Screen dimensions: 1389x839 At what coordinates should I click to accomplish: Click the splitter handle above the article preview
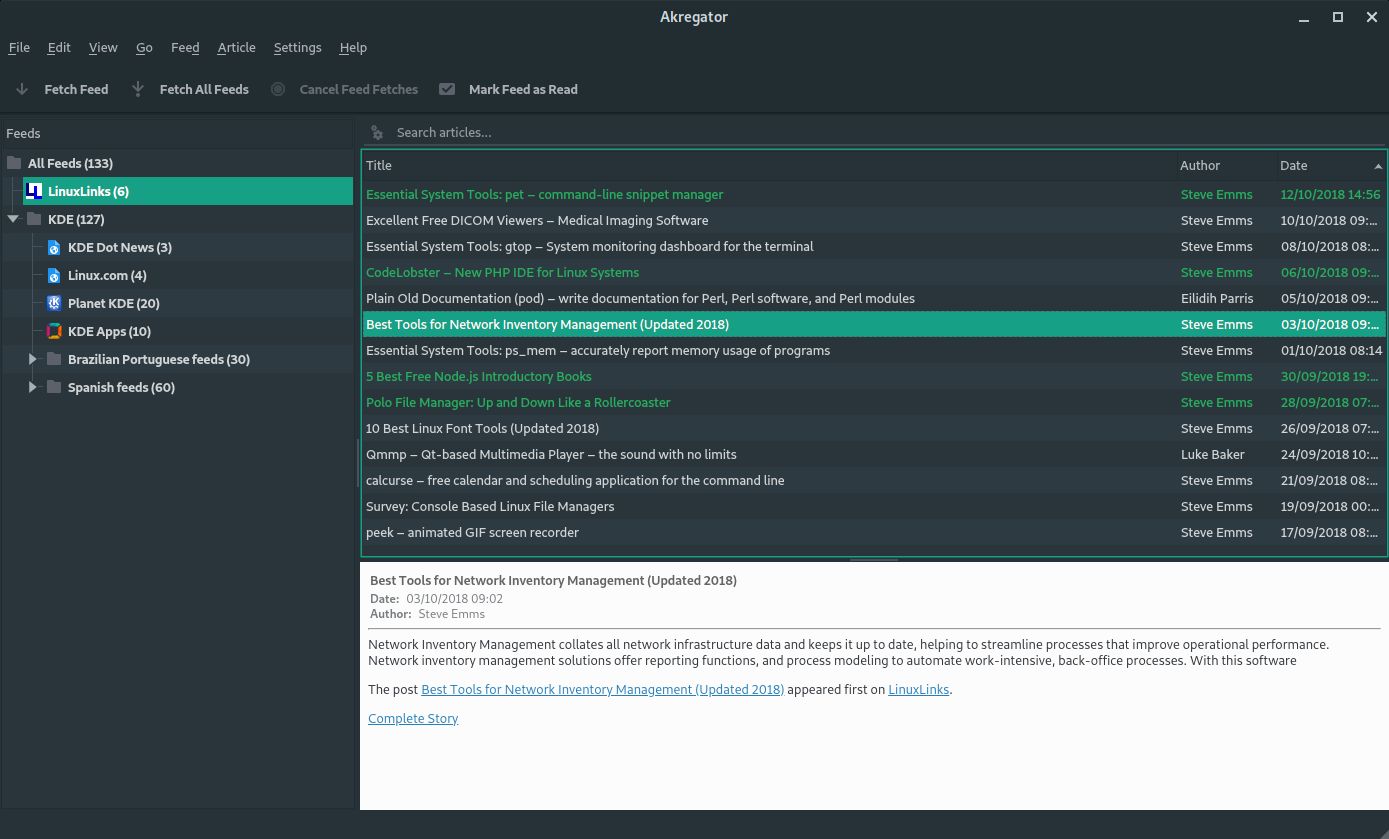pyautogui.click(x=874, y=559)
